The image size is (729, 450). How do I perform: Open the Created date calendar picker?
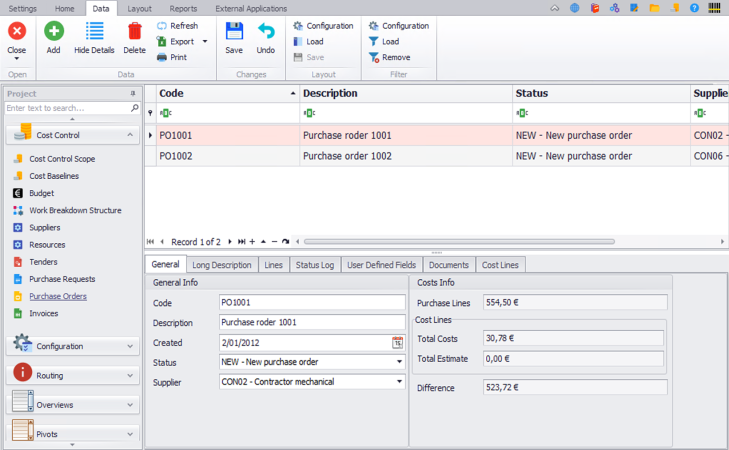(x=397, y=343)
